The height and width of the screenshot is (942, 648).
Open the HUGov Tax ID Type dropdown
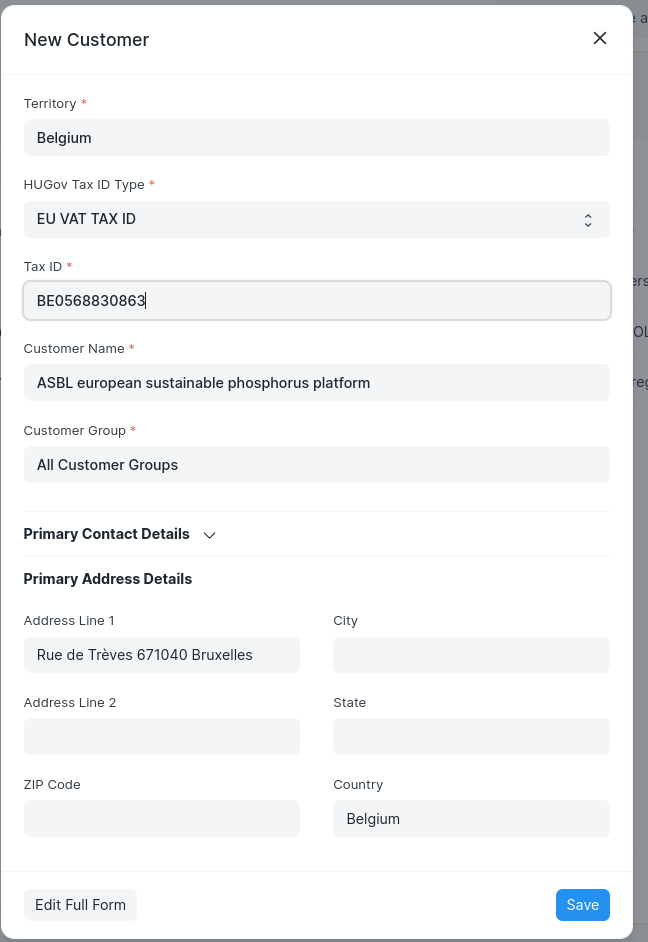coord(316,219)
